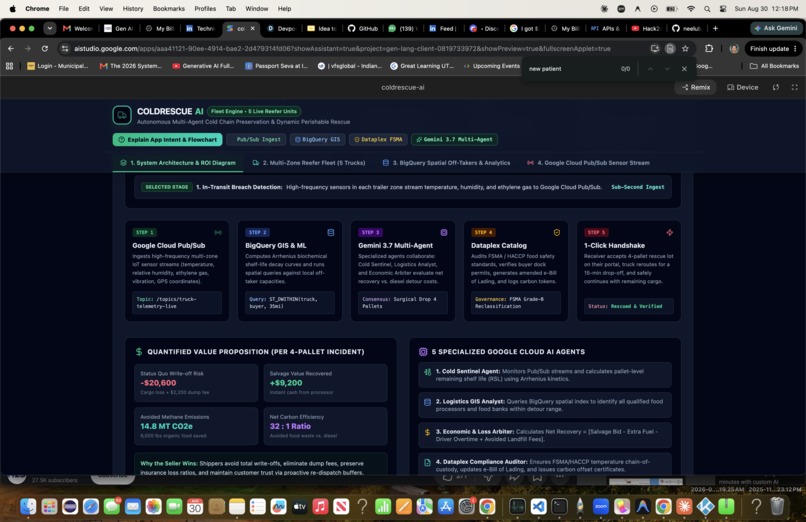
Task: Click the Status Quo Write-off Risk card
Action: [196, 383]
